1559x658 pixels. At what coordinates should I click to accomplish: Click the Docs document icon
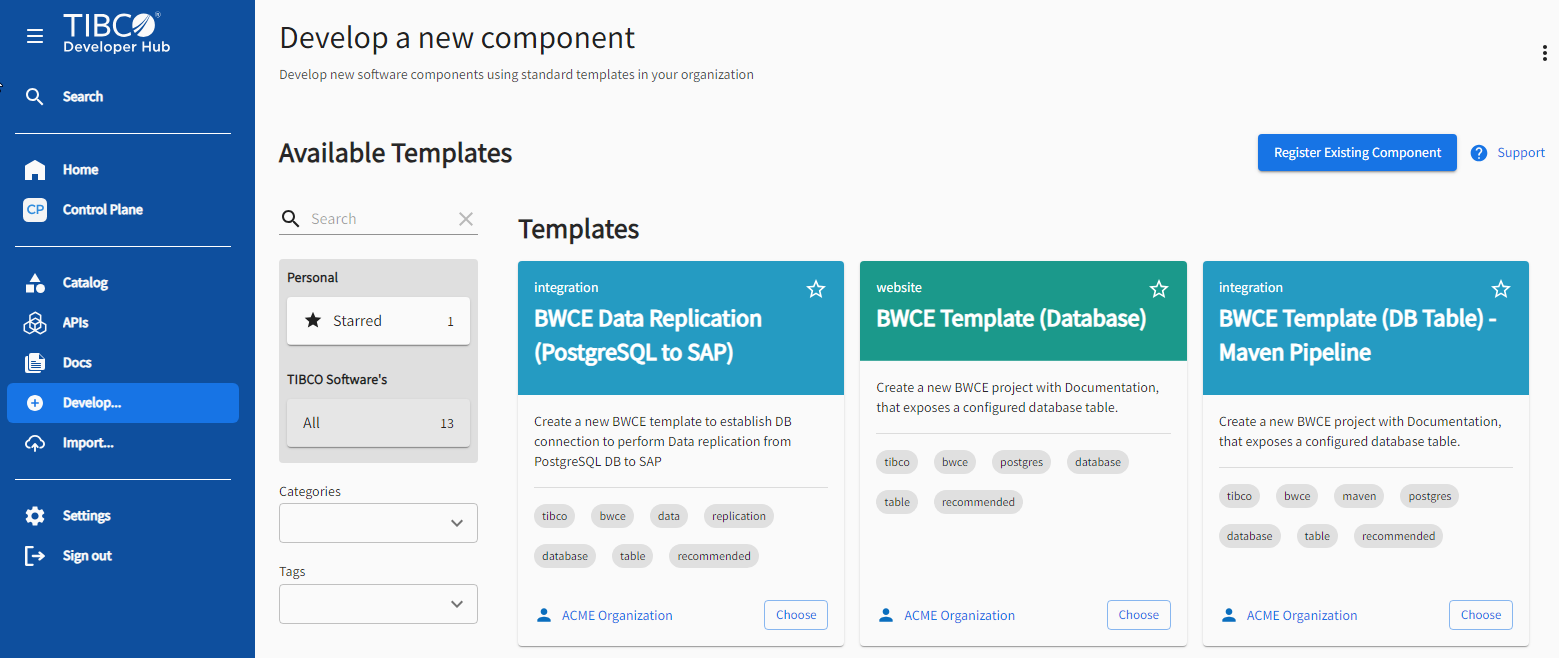(x=35, y=363)
